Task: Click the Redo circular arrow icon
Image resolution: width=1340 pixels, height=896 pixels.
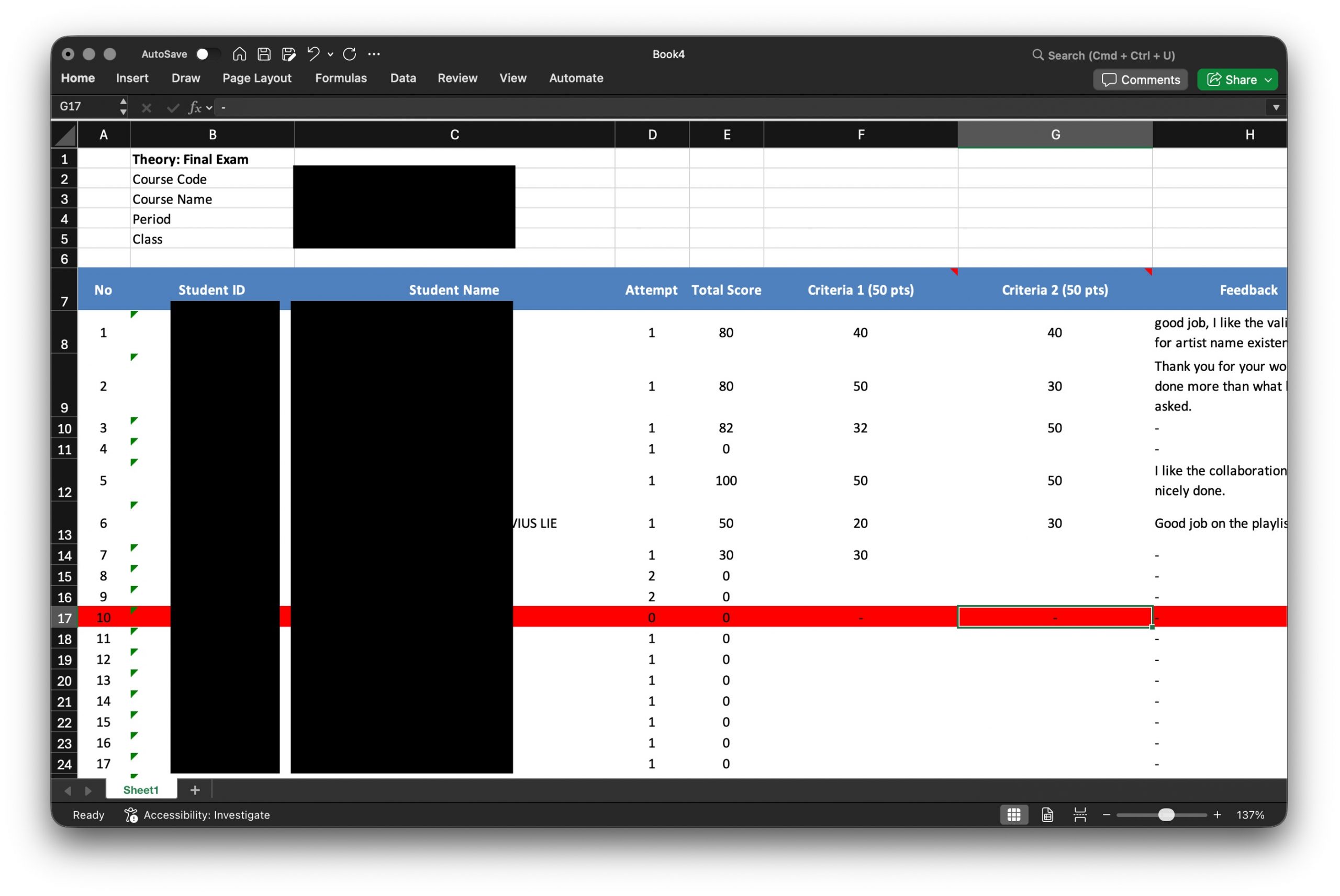Action: point(350,54)
